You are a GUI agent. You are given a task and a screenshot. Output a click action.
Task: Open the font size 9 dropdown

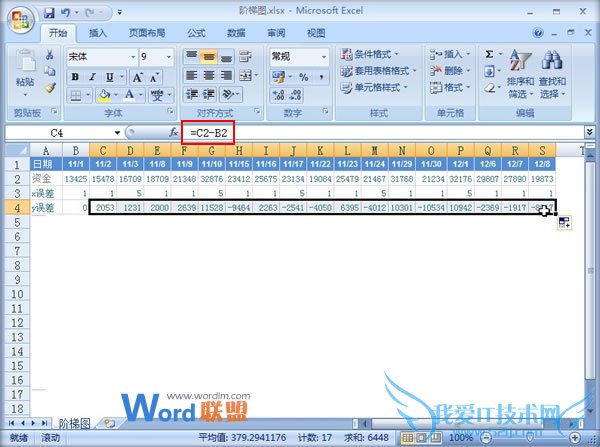coord(169,57)
